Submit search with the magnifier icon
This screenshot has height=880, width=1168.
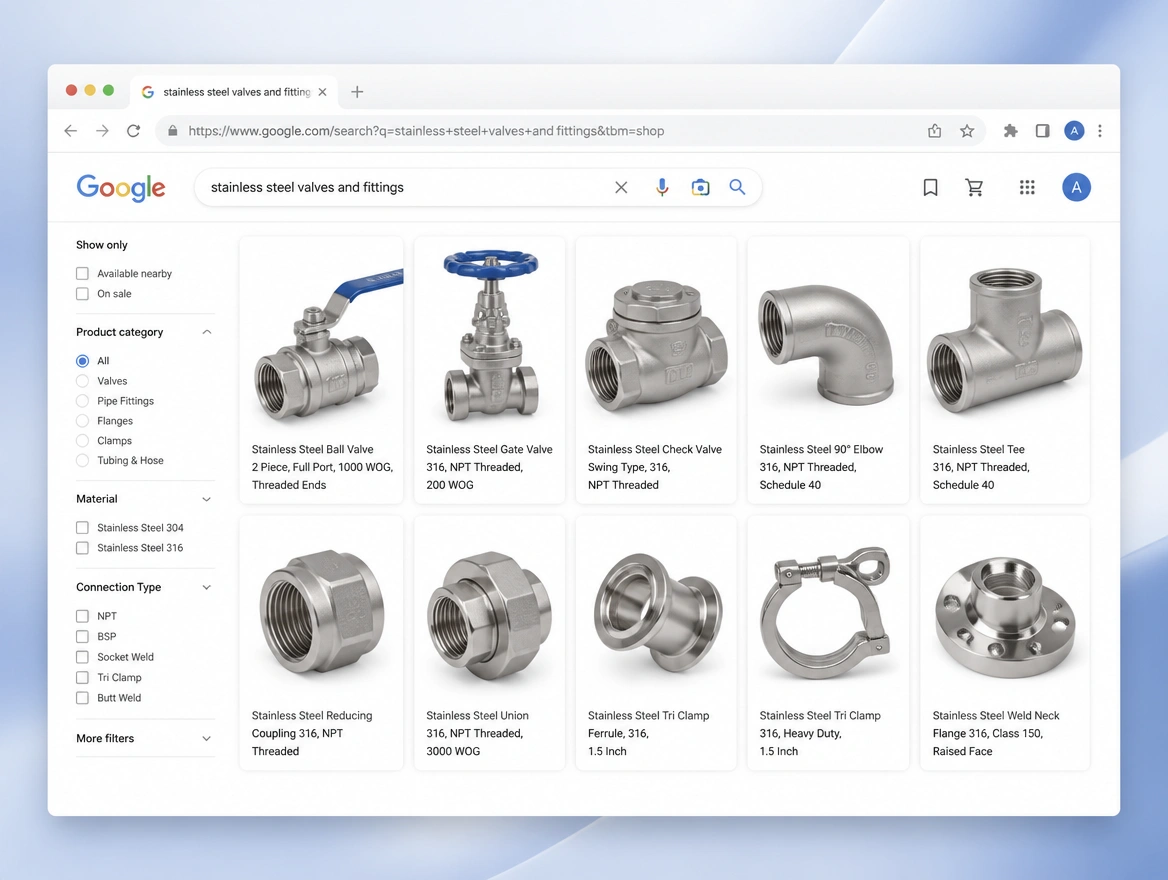tap(737, 187)
